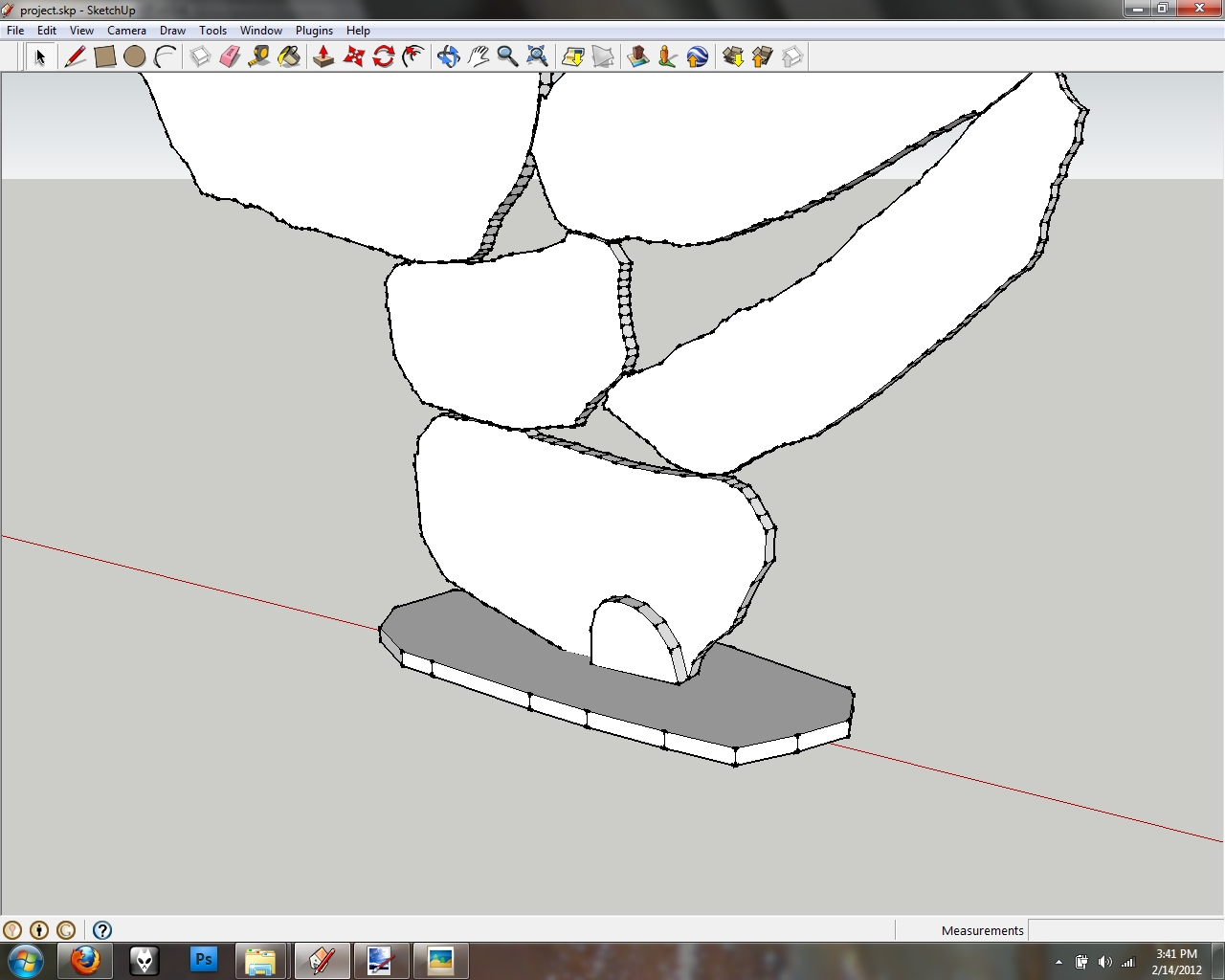Open the Tools menu
Viewport: 1225px width, 980px height.
coord(212,31)
